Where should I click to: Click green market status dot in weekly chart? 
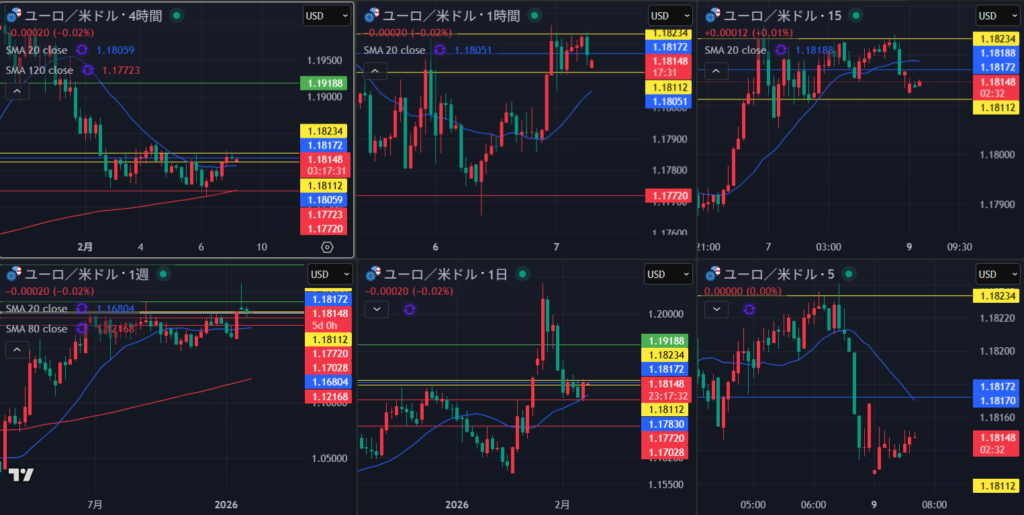pyautogui.click(x=164, y=273)
